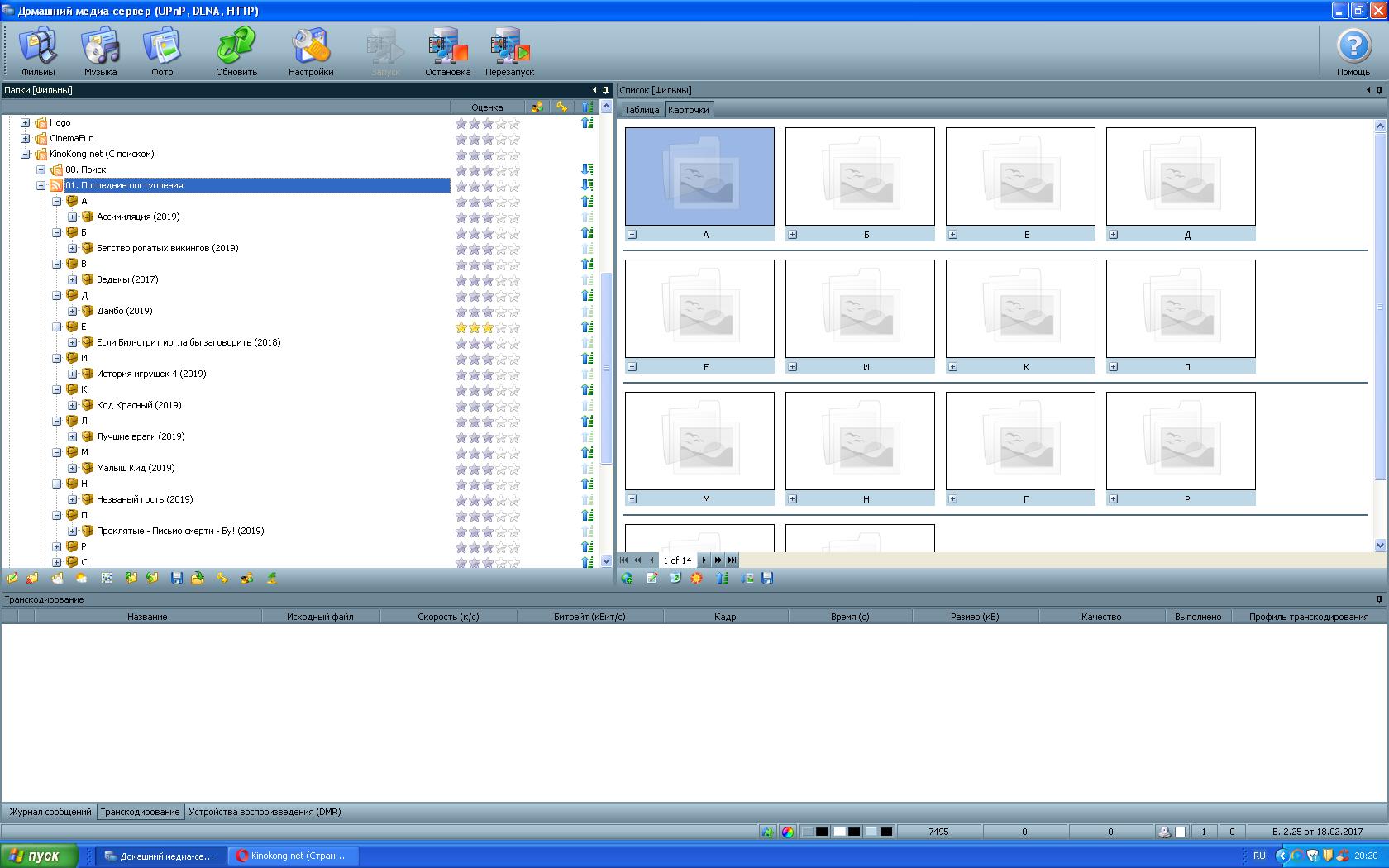
Task: Expand the А card in the cards view
Action: click(632, 235)
